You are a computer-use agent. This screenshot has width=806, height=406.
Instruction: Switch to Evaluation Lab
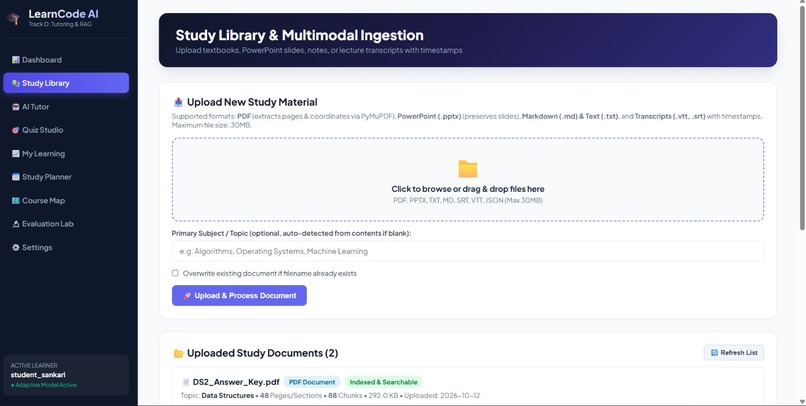(x=66, y=224)
